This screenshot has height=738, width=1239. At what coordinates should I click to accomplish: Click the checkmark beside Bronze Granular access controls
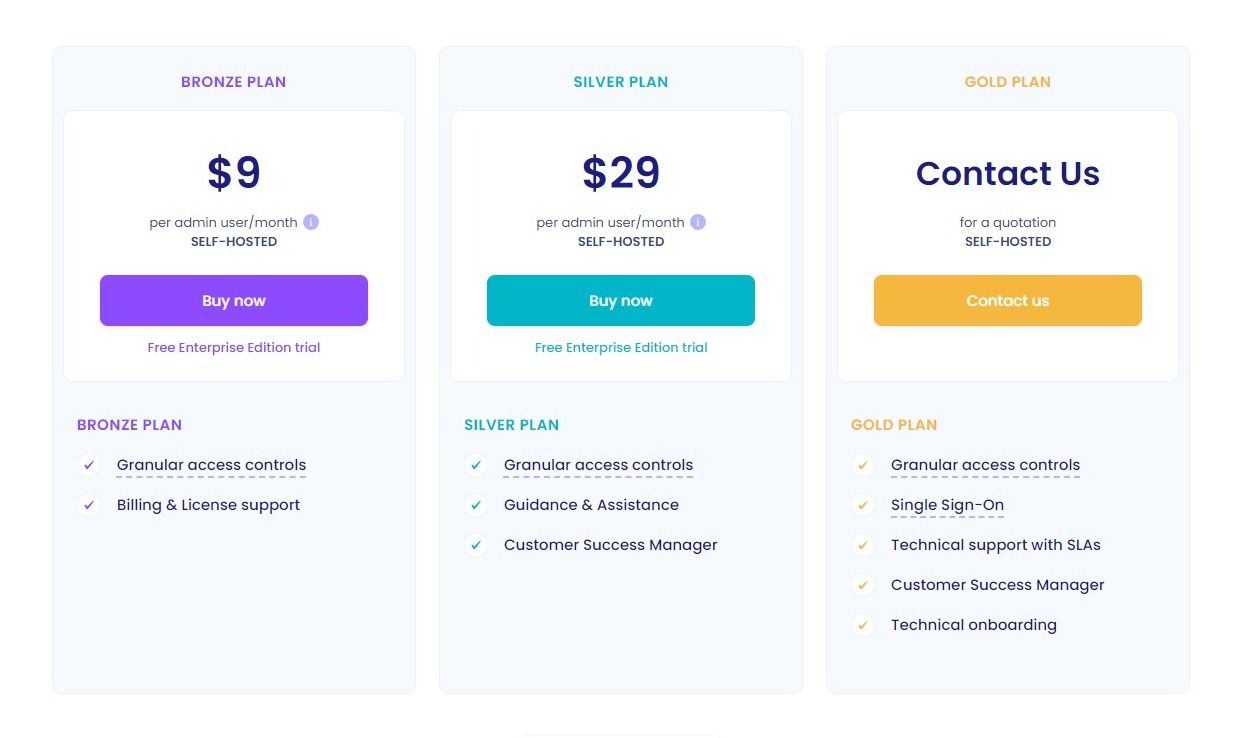89,465
